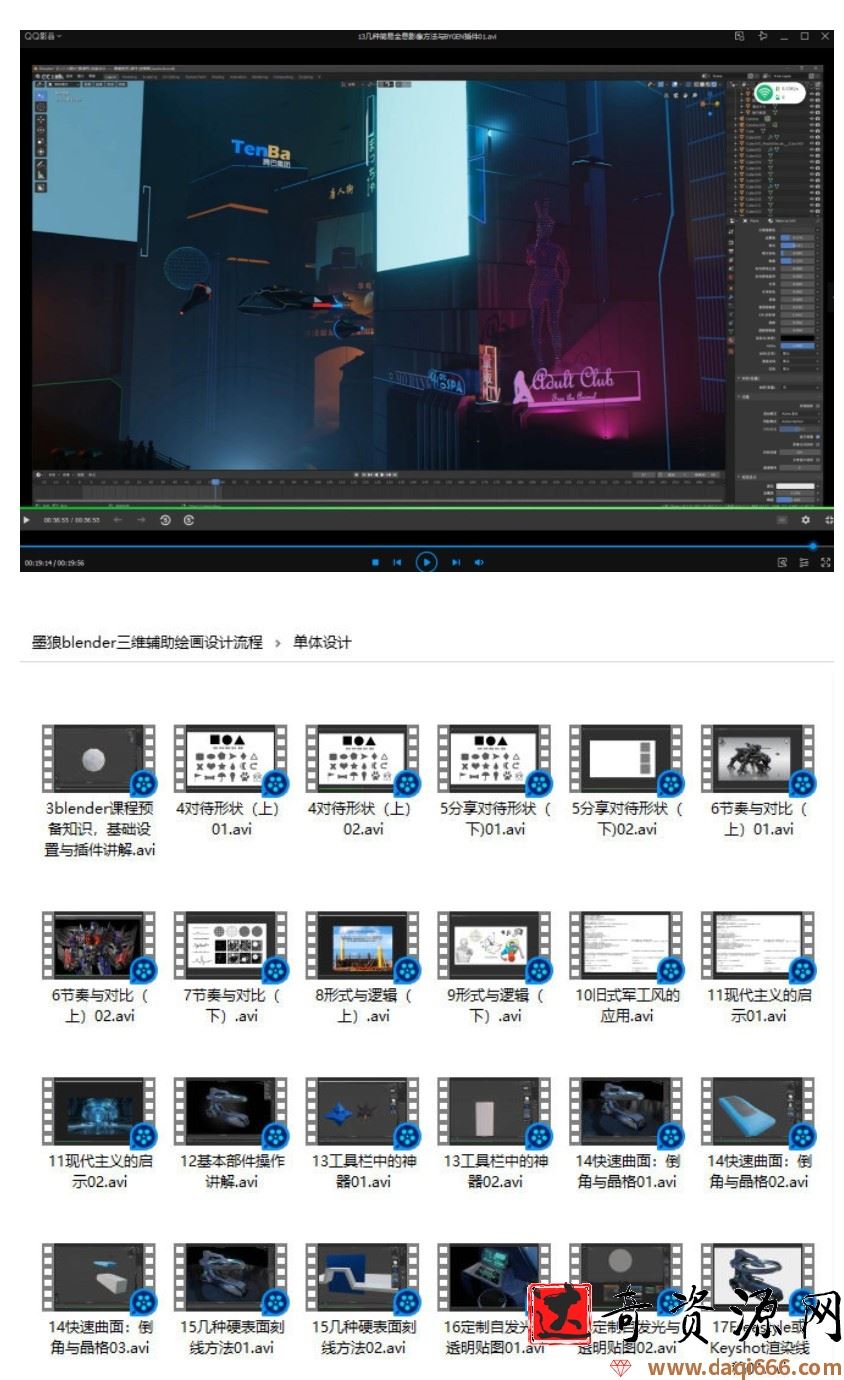844x1380 pixels.
Task: Open the QQ影音 main menu dropdown
Action: 42,36
